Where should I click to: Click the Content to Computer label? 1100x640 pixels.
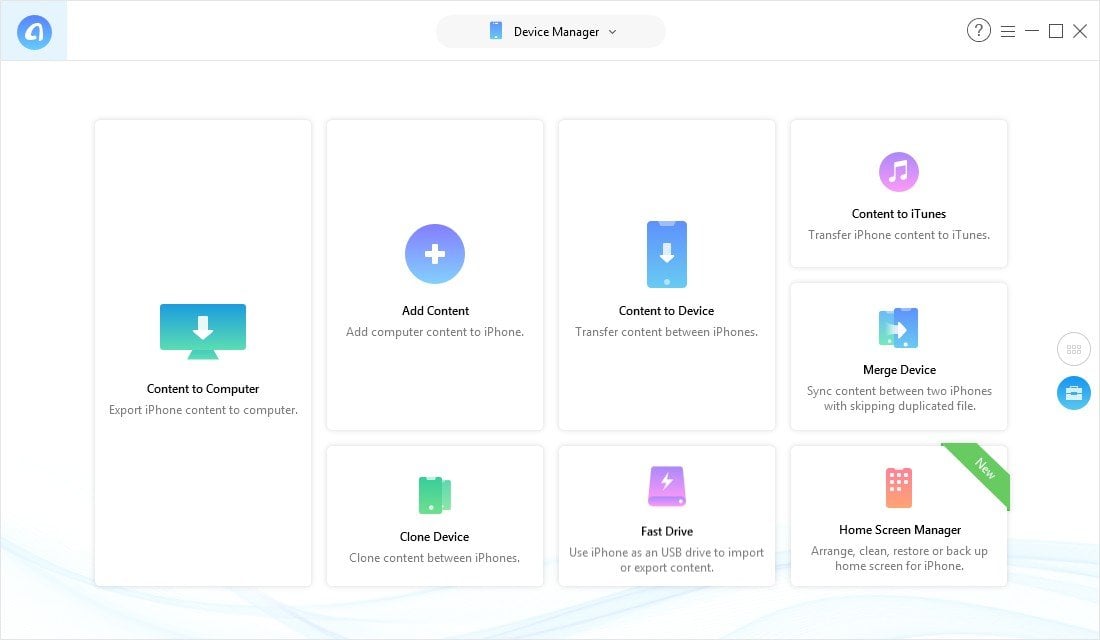tap(203, 389)
